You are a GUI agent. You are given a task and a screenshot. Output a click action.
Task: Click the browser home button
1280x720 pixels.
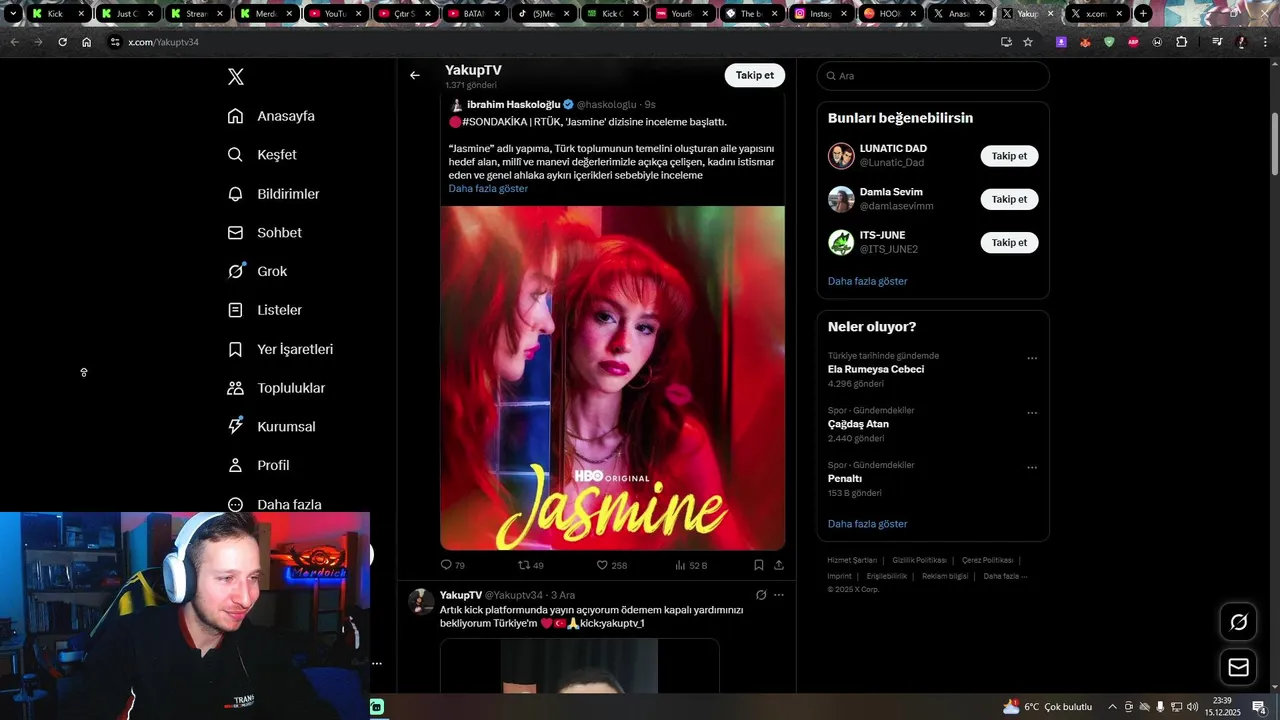tap(87, 42)
